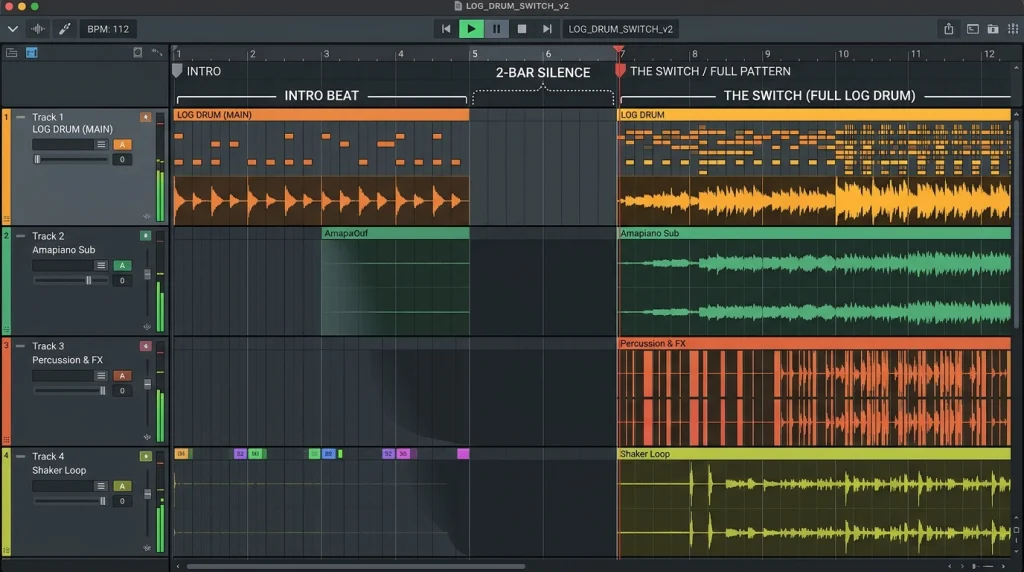1024x572 pixels.
Task: Click the Track 2 value box showing 0
Action: coord(122,280)
